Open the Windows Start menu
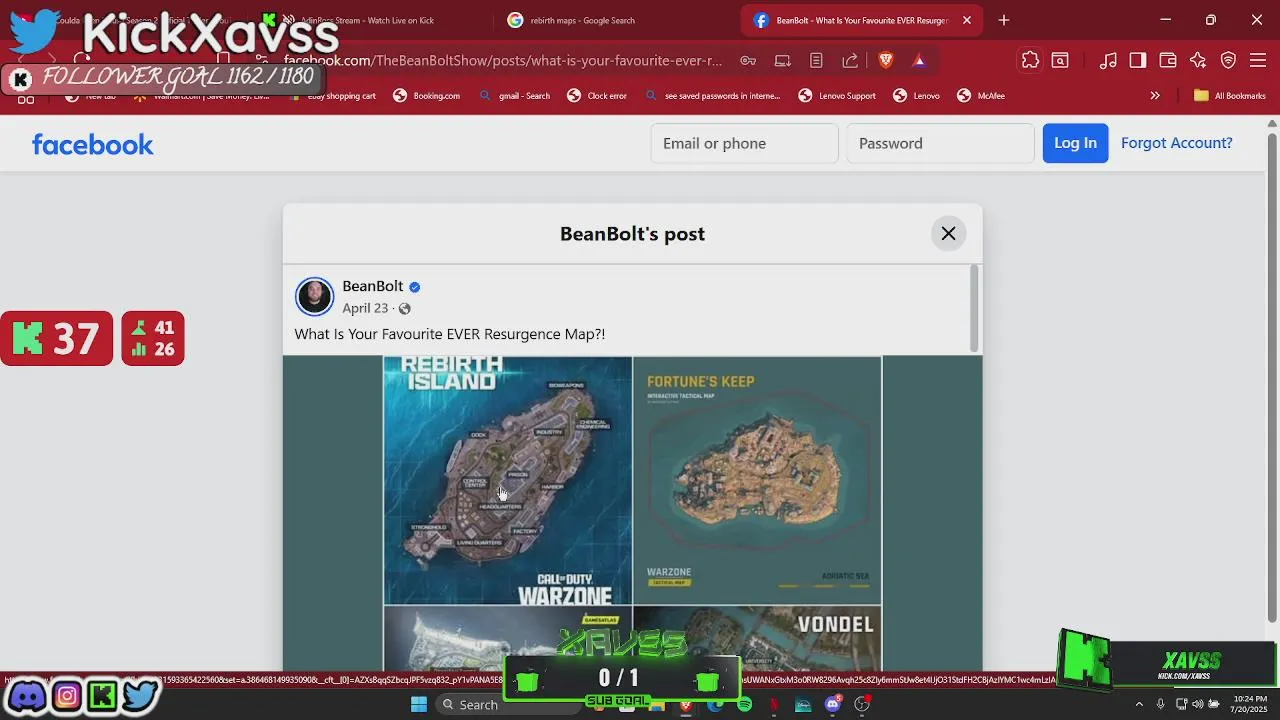Viewport: 1280px width, 720px height. [419, 704]
